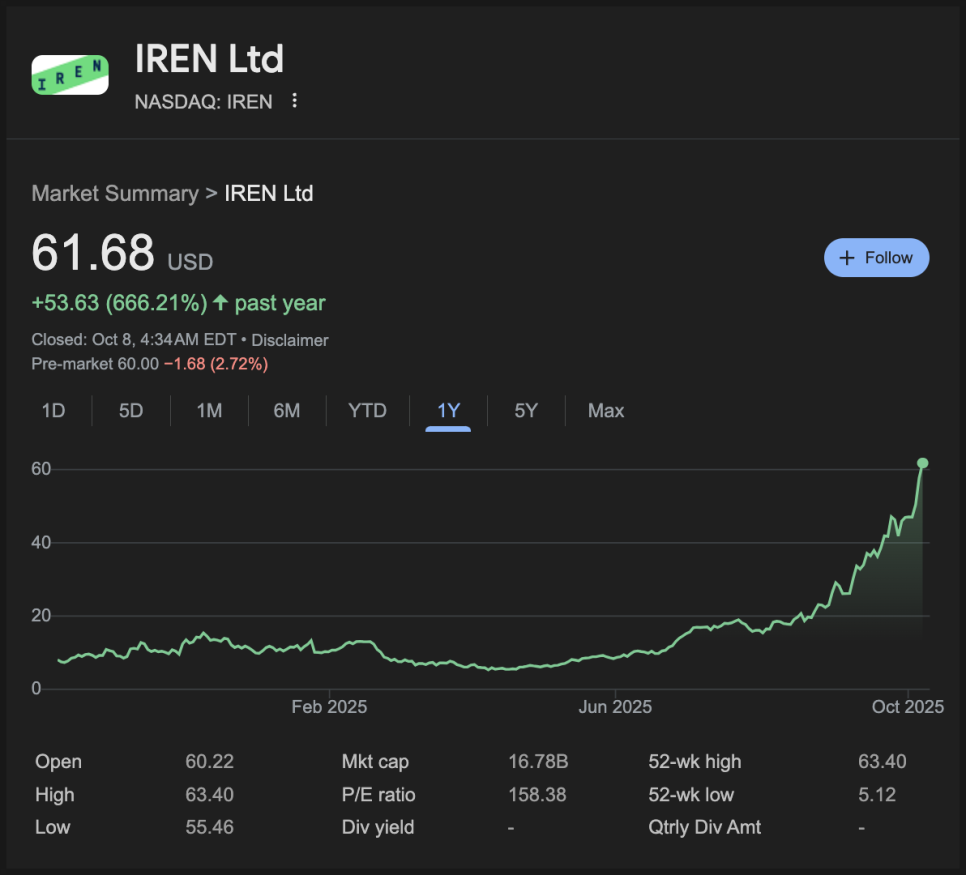This screenshot has height=875, width=966.
Task: Select the YTD range tab
Action: [x=367, y=411]
